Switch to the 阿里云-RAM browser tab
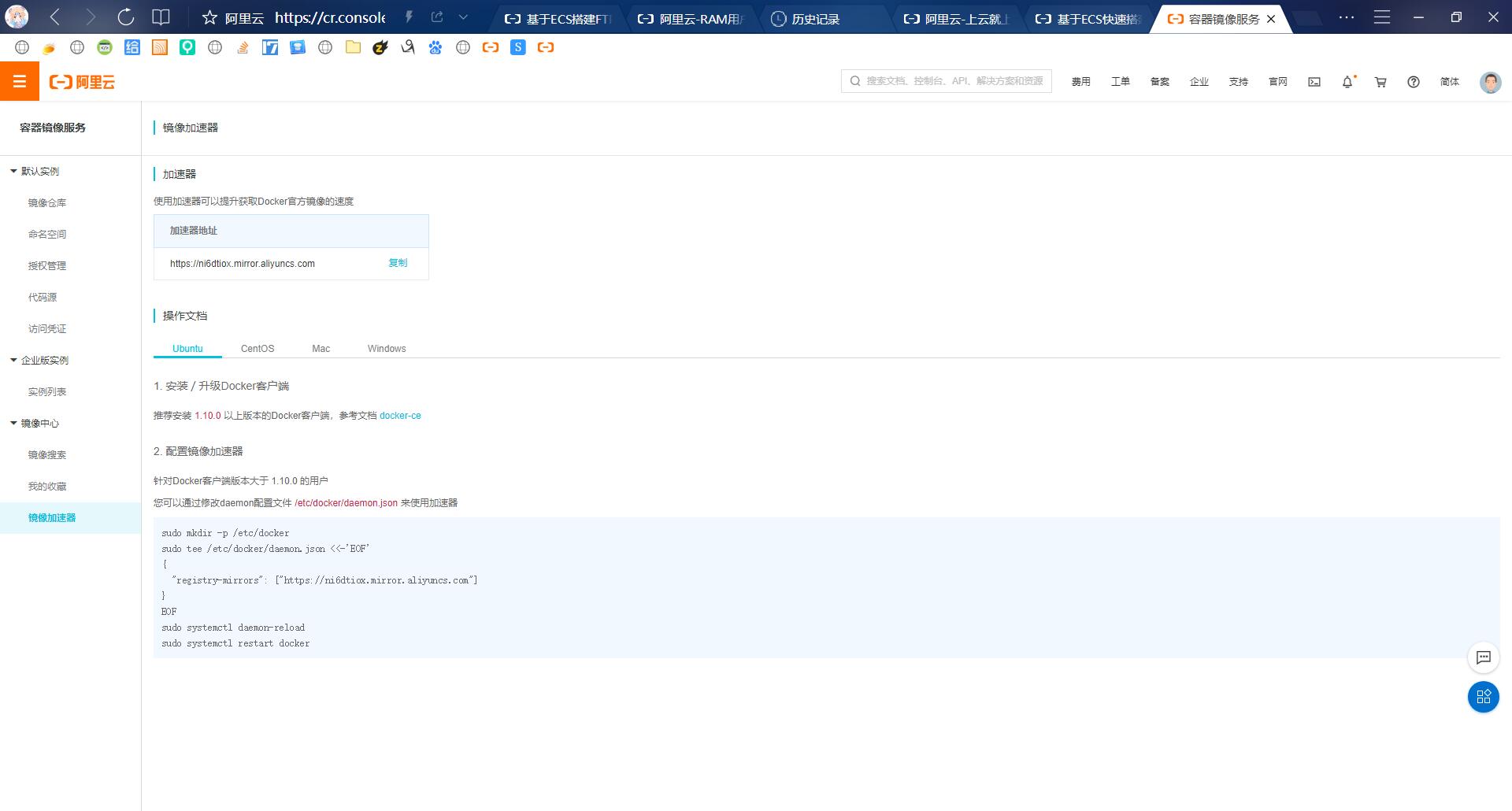This screenshot has width=1512, height=811. coord(692,19)
